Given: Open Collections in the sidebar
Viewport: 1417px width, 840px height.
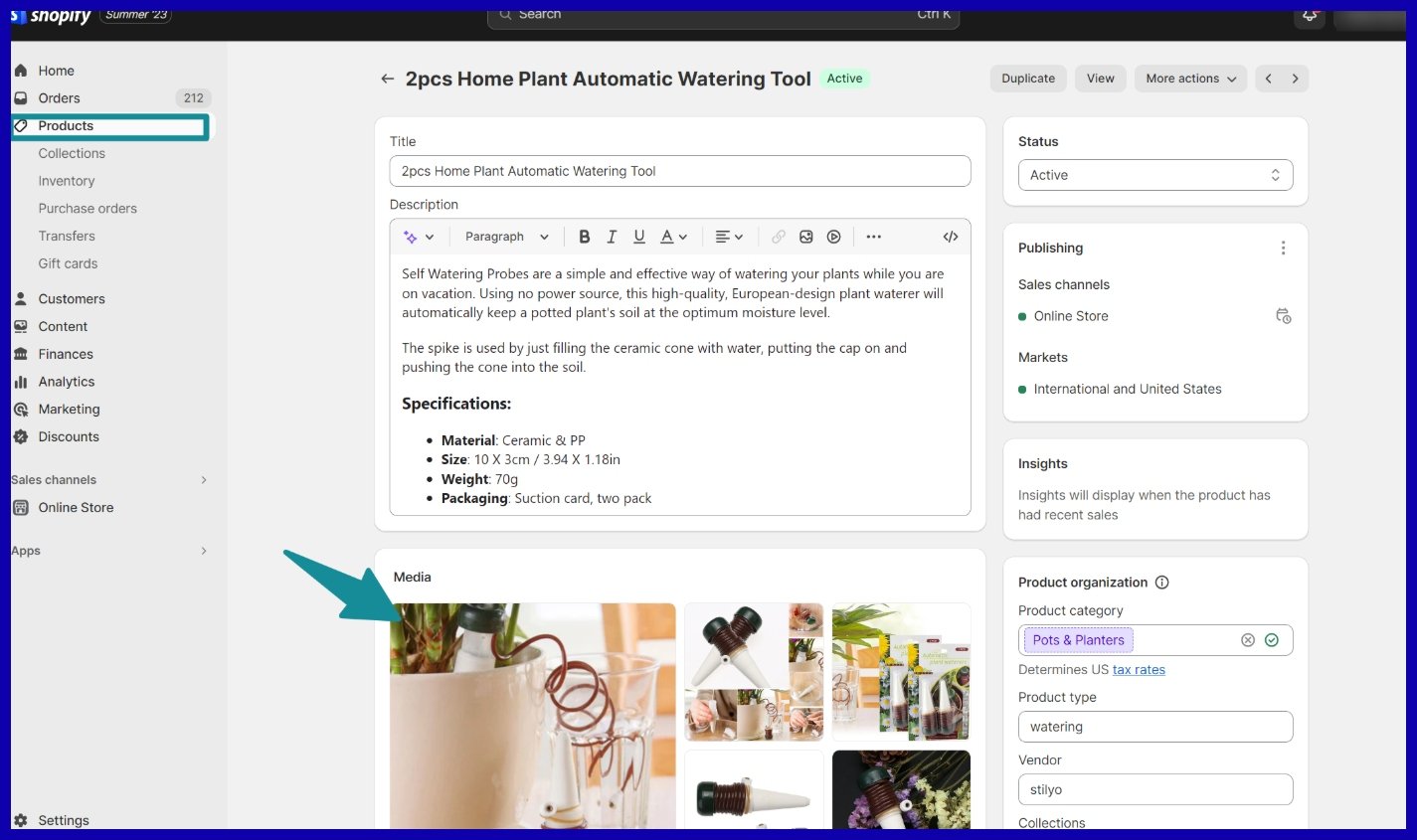Looking at the screenshot, I should point(72,153).
